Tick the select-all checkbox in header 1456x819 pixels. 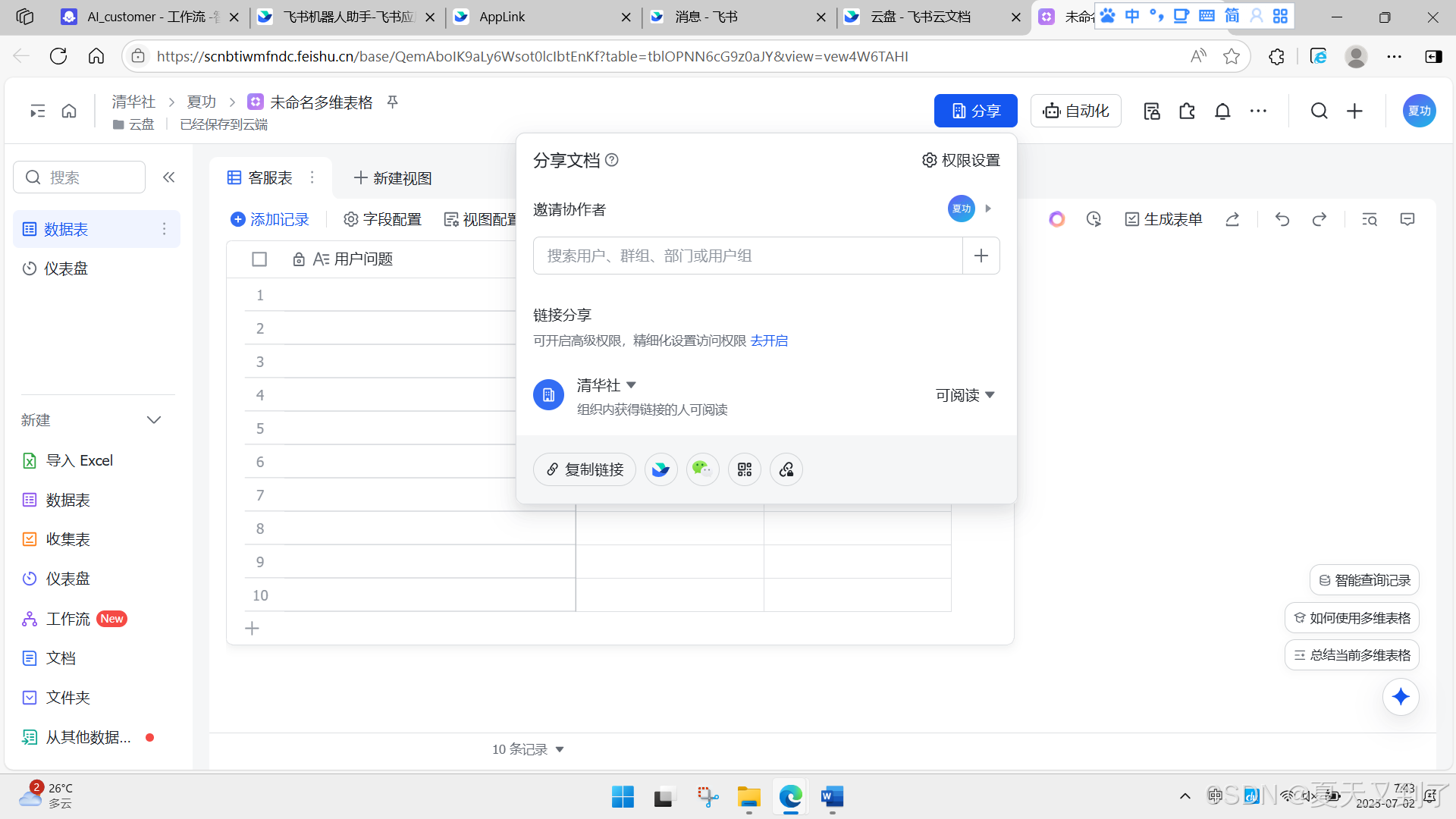point(259,259)
